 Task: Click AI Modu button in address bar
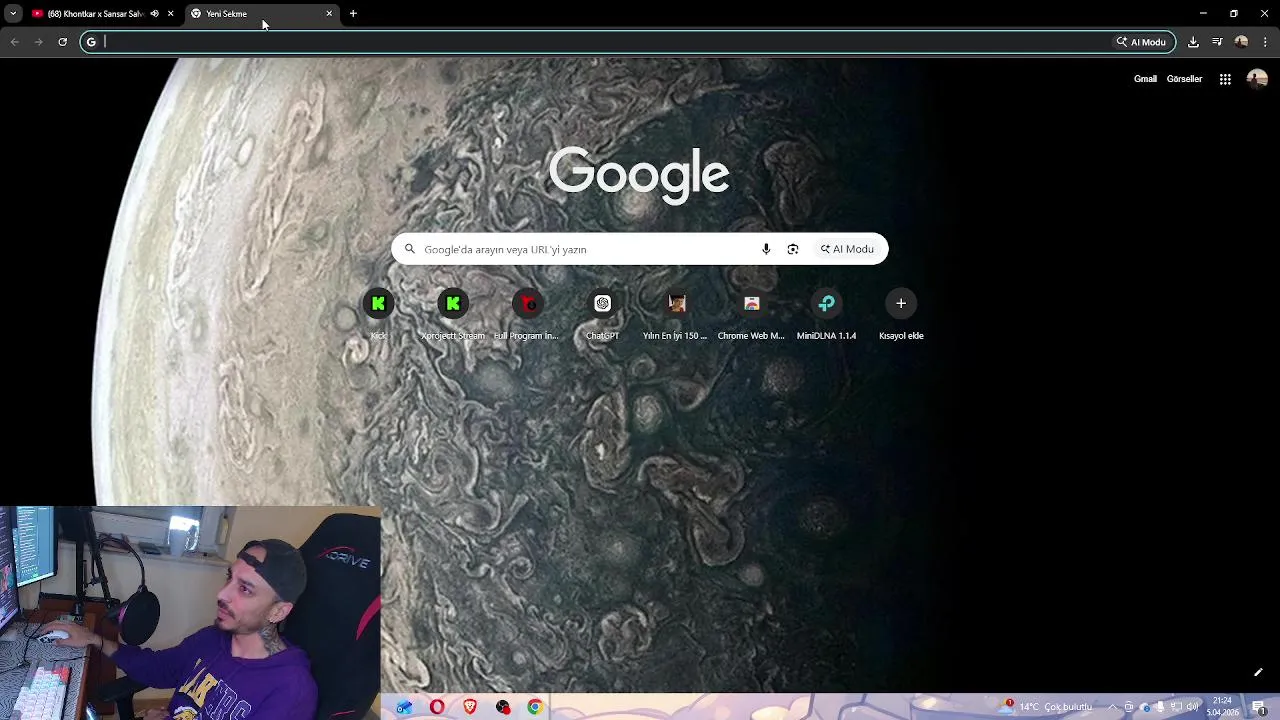[x=1142, y=42]
